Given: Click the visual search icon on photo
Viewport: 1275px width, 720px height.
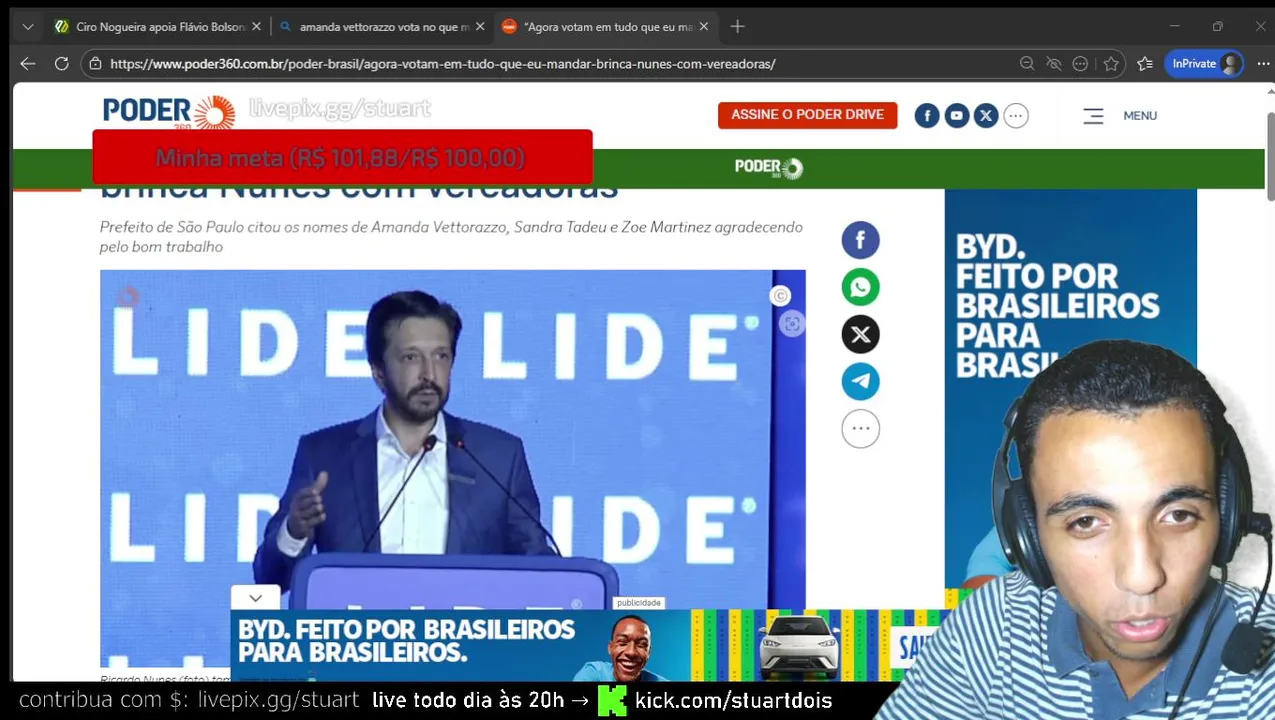Looking at the screenshot, I should coord(792,323).
